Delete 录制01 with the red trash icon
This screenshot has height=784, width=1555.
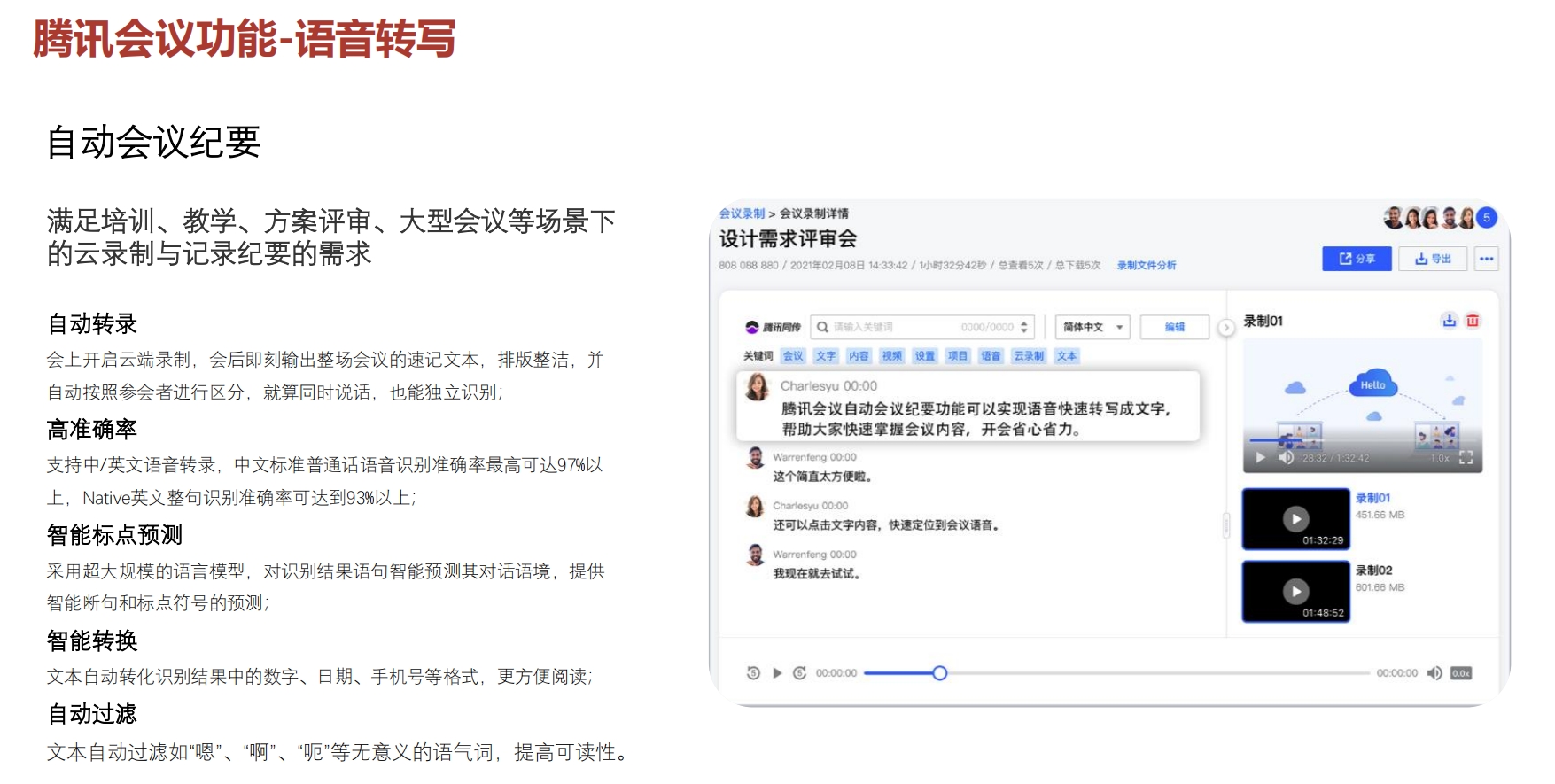point(1473,321)
